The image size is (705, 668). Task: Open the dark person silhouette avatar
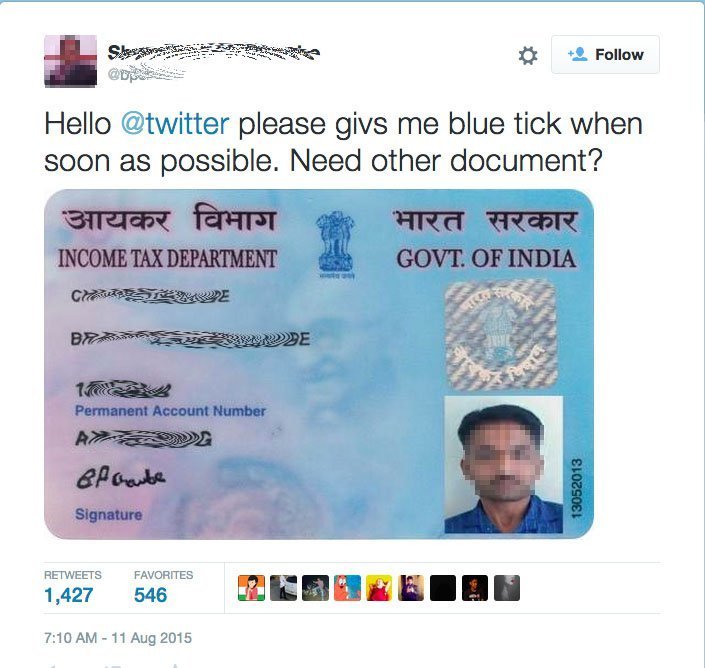475,588
